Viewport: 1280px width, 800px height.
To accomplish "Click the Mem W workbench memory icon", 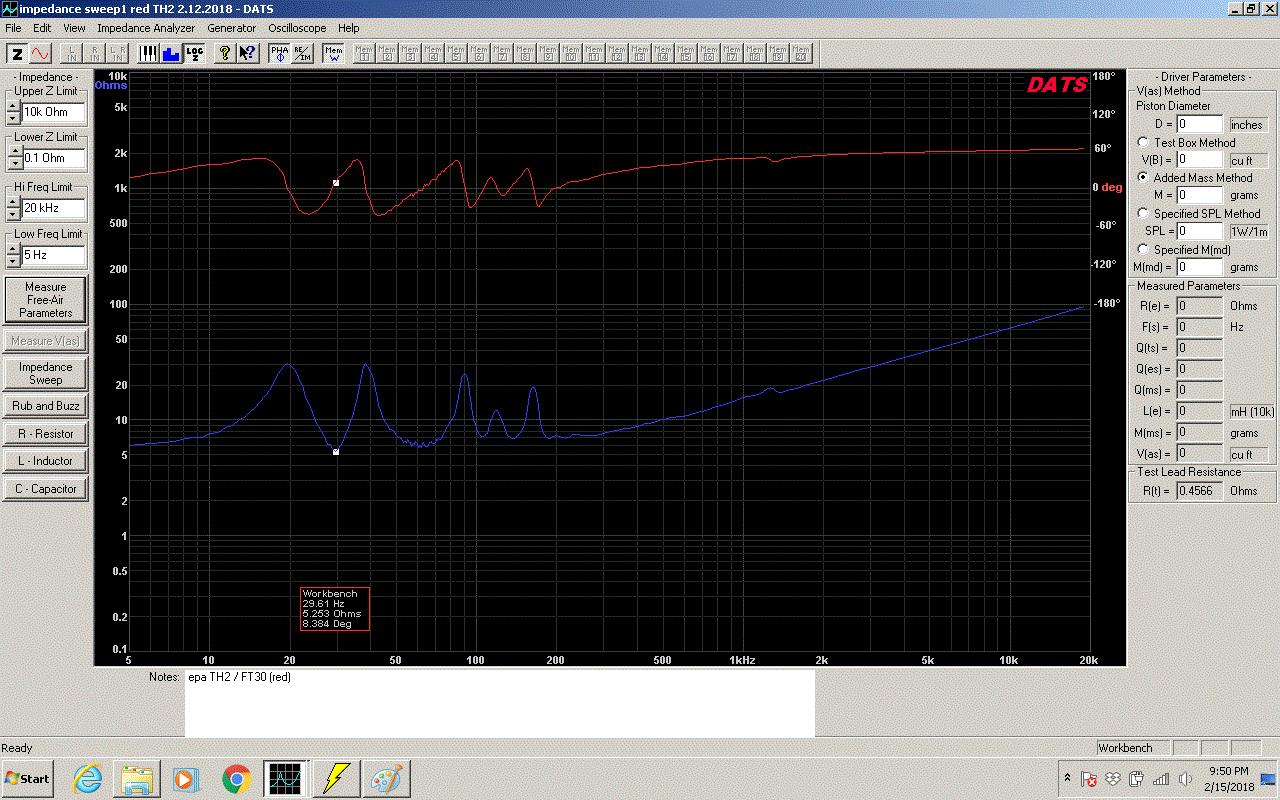I will pyautogui.click(x=333, y=54).
